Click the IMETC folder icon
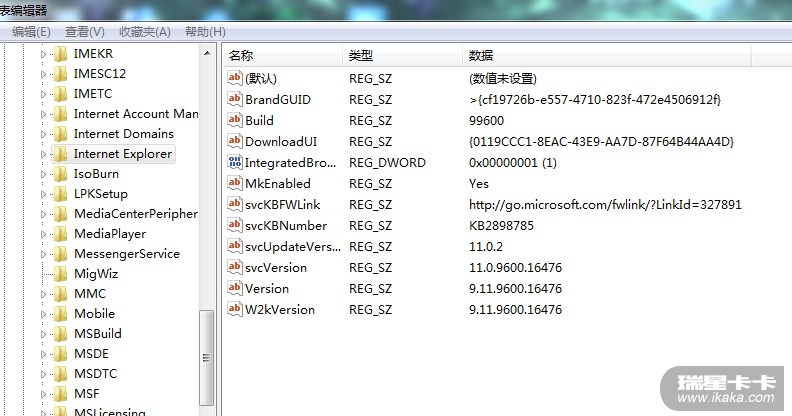Image resolution: width=792 pixels, height=416 pixels. coord(60,94)
